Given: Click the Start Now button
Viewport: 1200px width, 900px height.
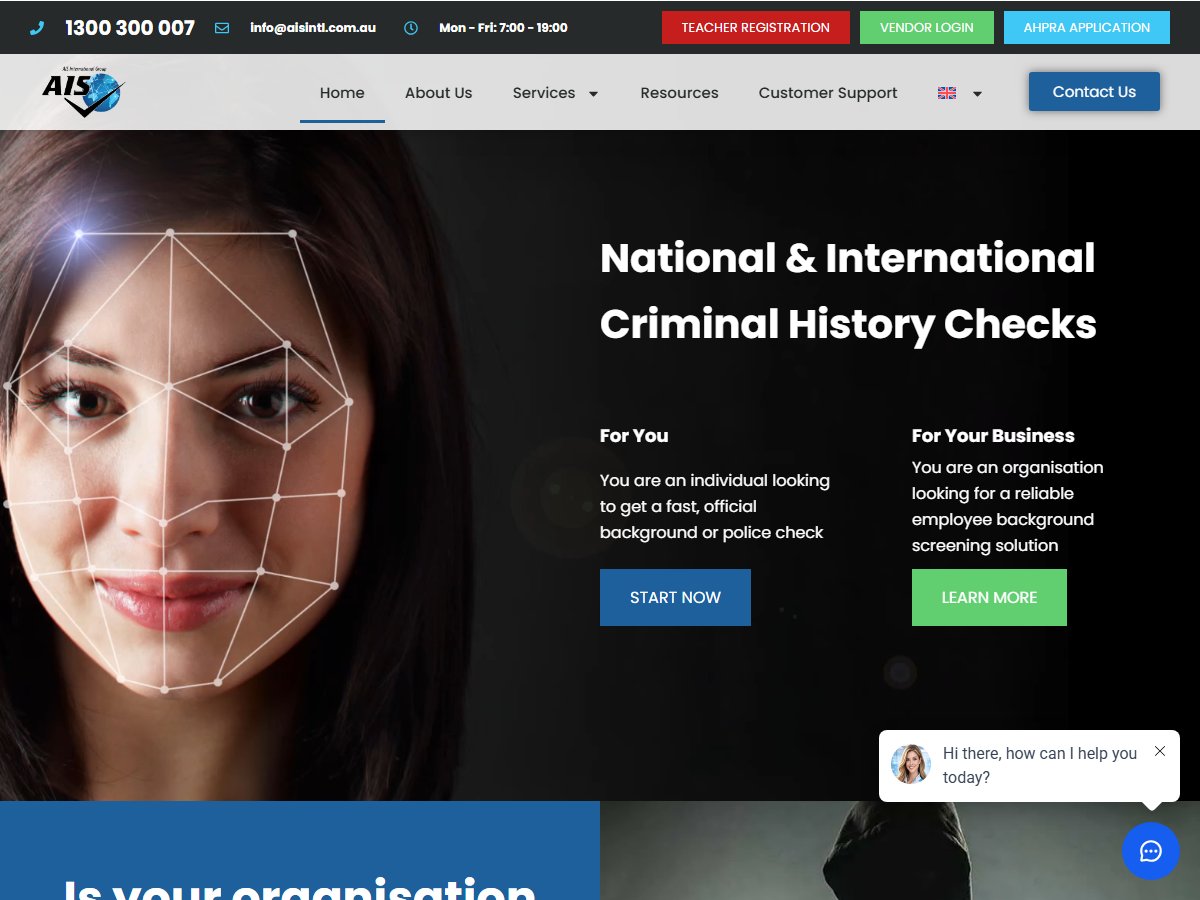Looking at the screenshot, I should point(675,598).
